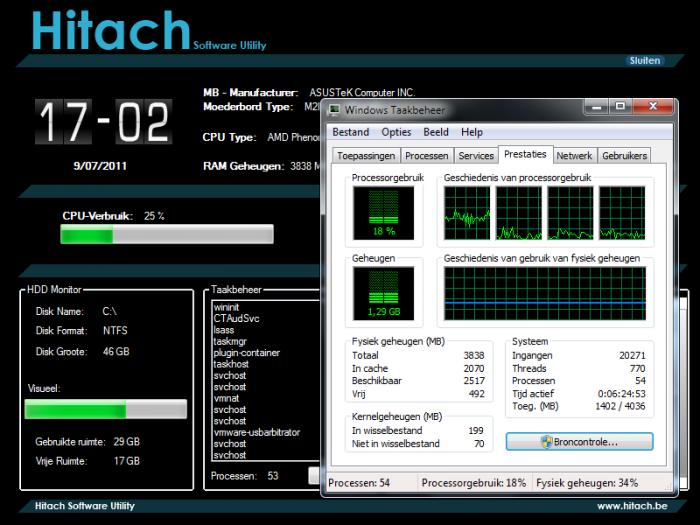Click the second processor history graph
Viewport: 700px width, 525px height.
click(x=519, y=213)
